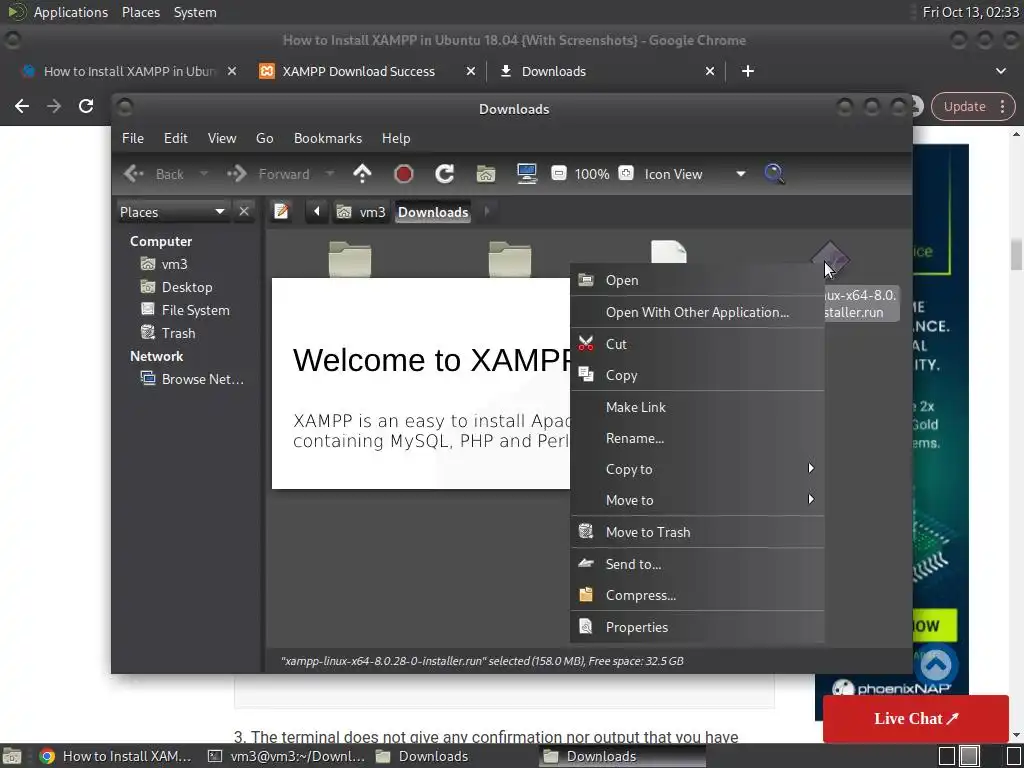Switch to How to Install XAMPP tab
This screenshot has width=1024, height=768.
pos(128,71)
